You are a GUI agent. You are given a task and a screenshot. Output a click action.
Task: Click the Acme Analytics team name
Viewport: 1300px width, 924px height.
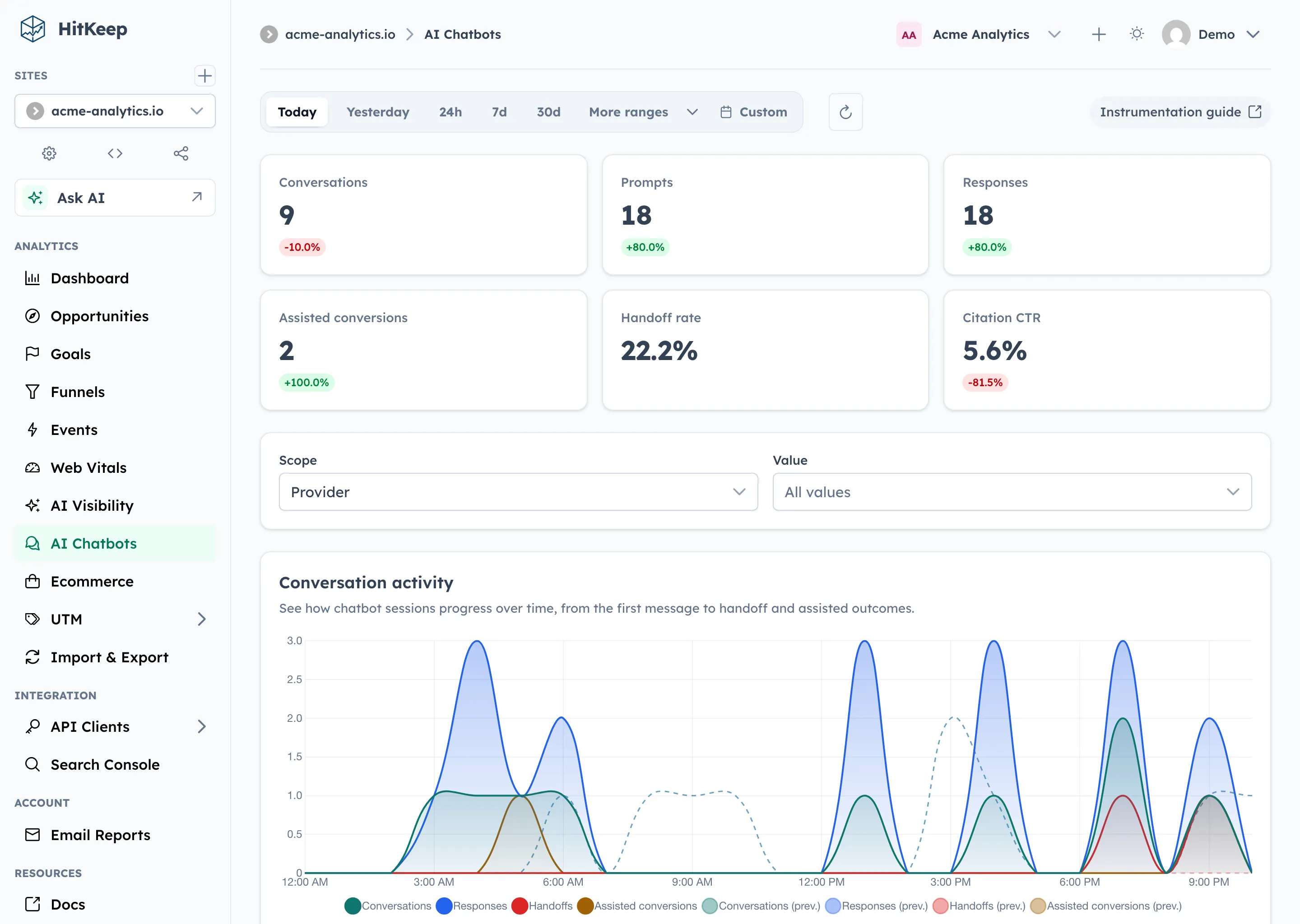click(981, 34)
